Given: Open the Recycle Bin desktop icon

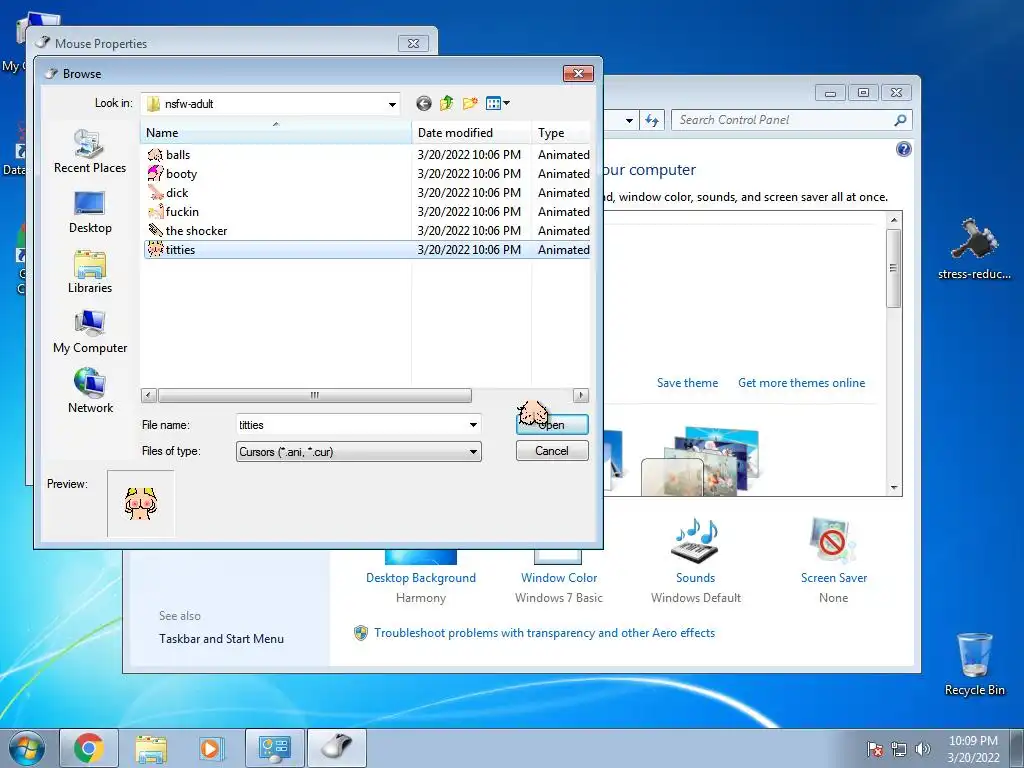Looking at the screenshot, I should [974, 664].
